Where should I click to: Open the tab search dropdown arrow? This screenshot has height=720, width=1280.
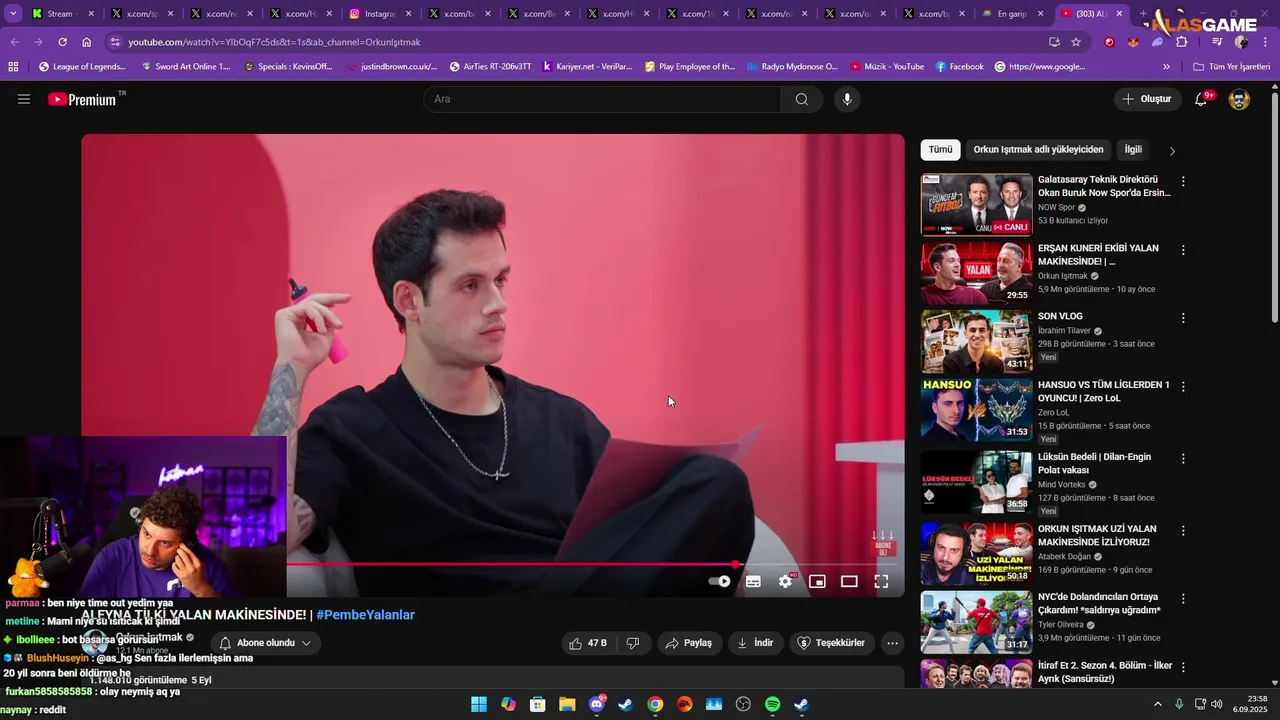13,14
